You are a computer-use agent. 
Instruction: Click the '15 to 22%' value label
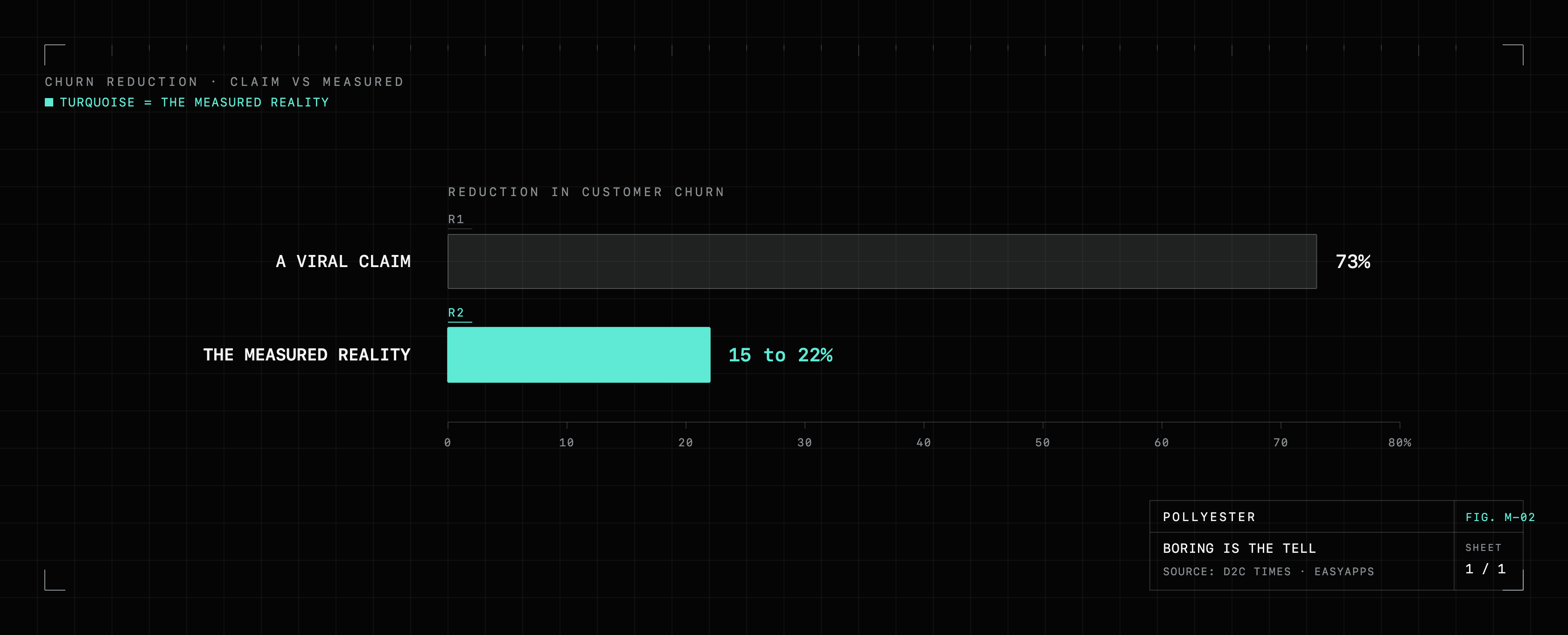[x=780, y=355]
